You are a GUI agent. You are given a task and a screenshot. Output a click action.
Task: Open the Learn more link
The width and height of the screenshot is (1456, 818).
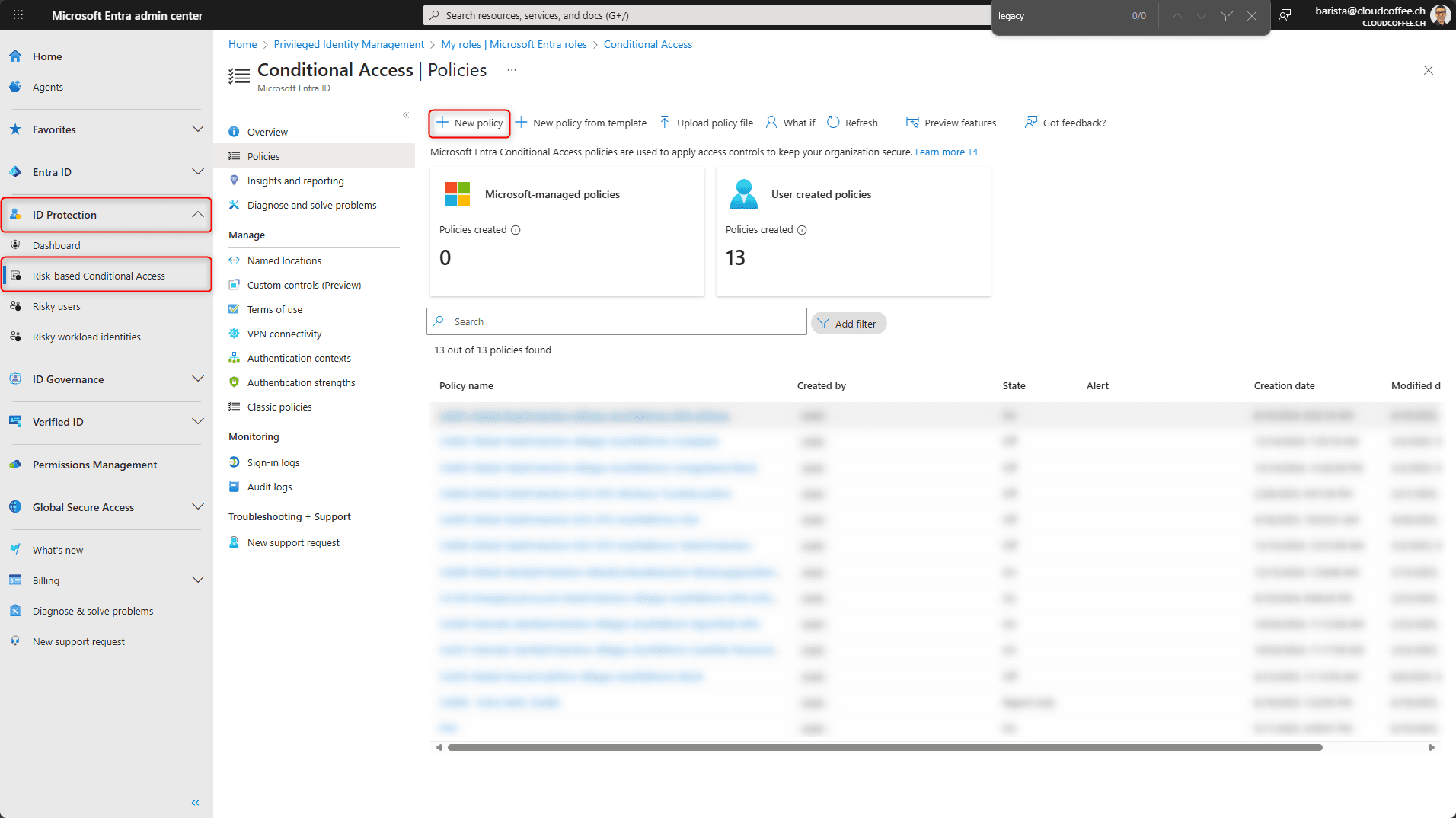(940, 152)
